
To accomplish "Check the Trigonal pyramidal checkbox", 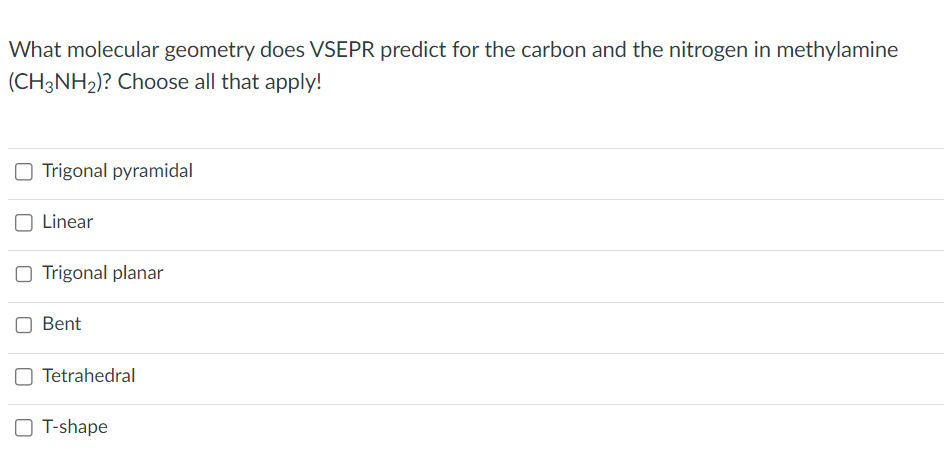I will (x=23, y=172).
